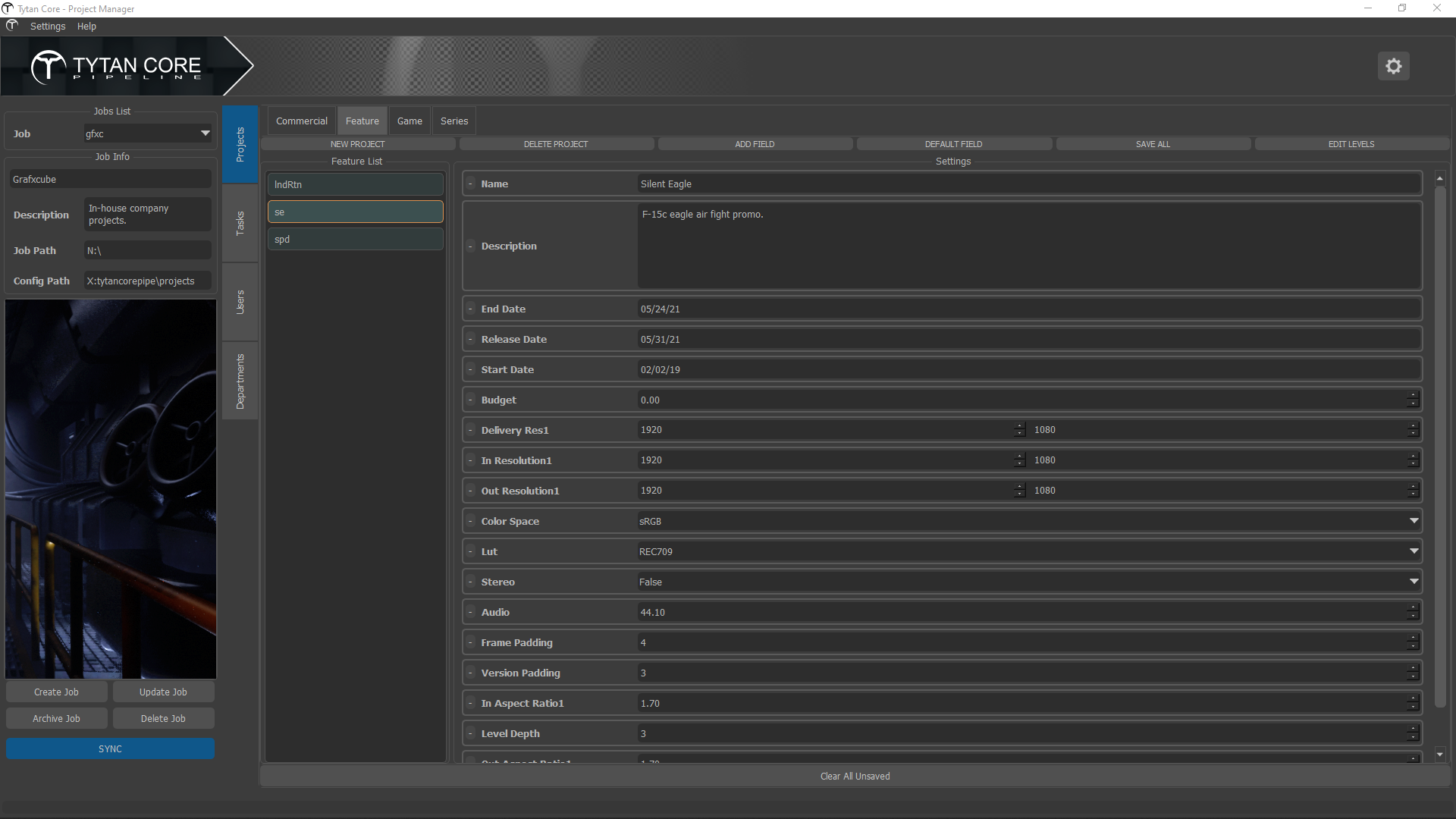1456x819 pixels.
Task: Click the minus button beside Frame Padding
Action: click(x=471, y=642)
